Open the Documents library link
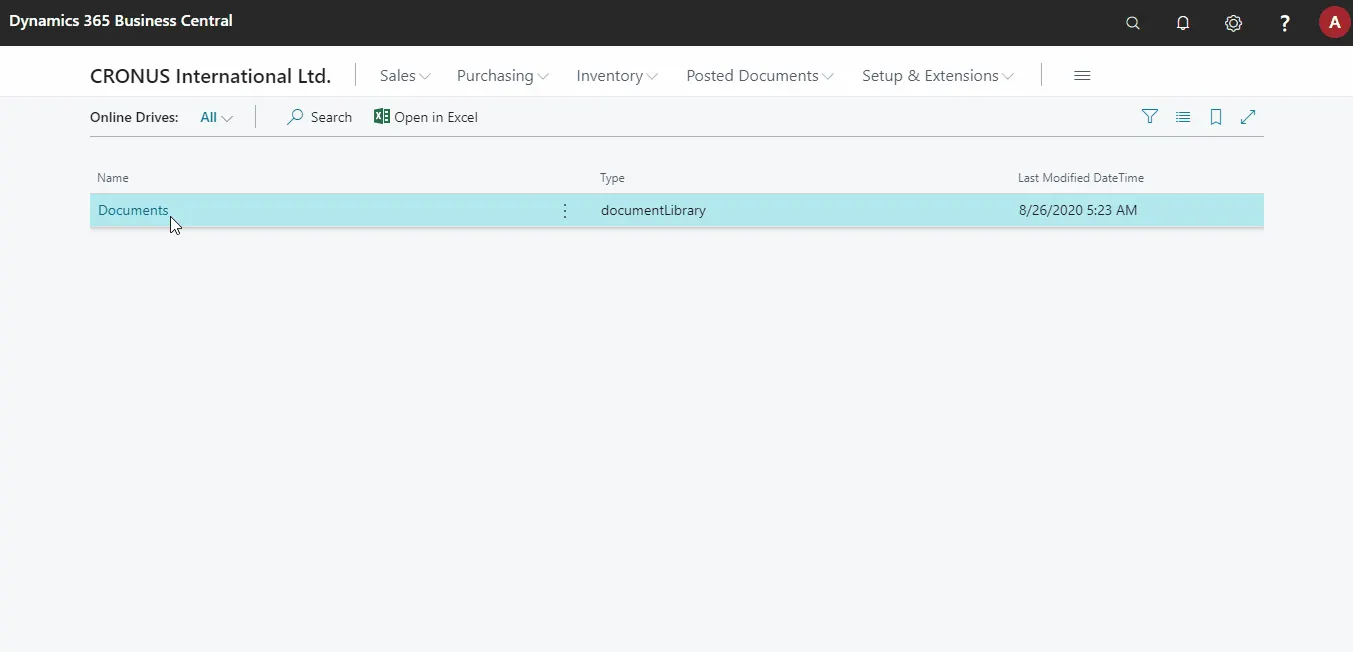Viewport: 1353px width, 652px height. pos(133,210)
